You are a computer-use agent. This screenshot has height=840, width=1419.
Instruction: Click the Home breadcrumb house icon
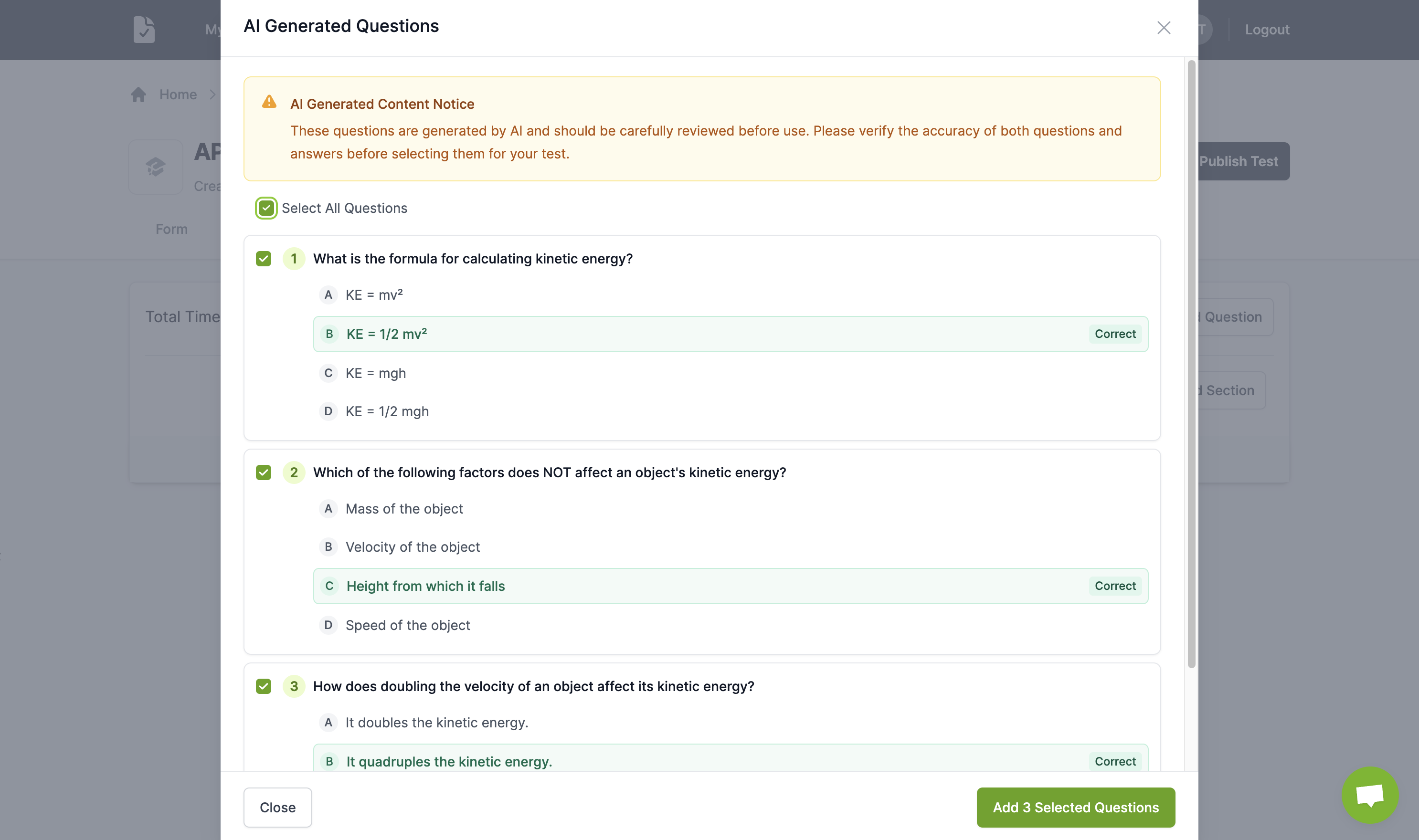click(x=139, y=94)
